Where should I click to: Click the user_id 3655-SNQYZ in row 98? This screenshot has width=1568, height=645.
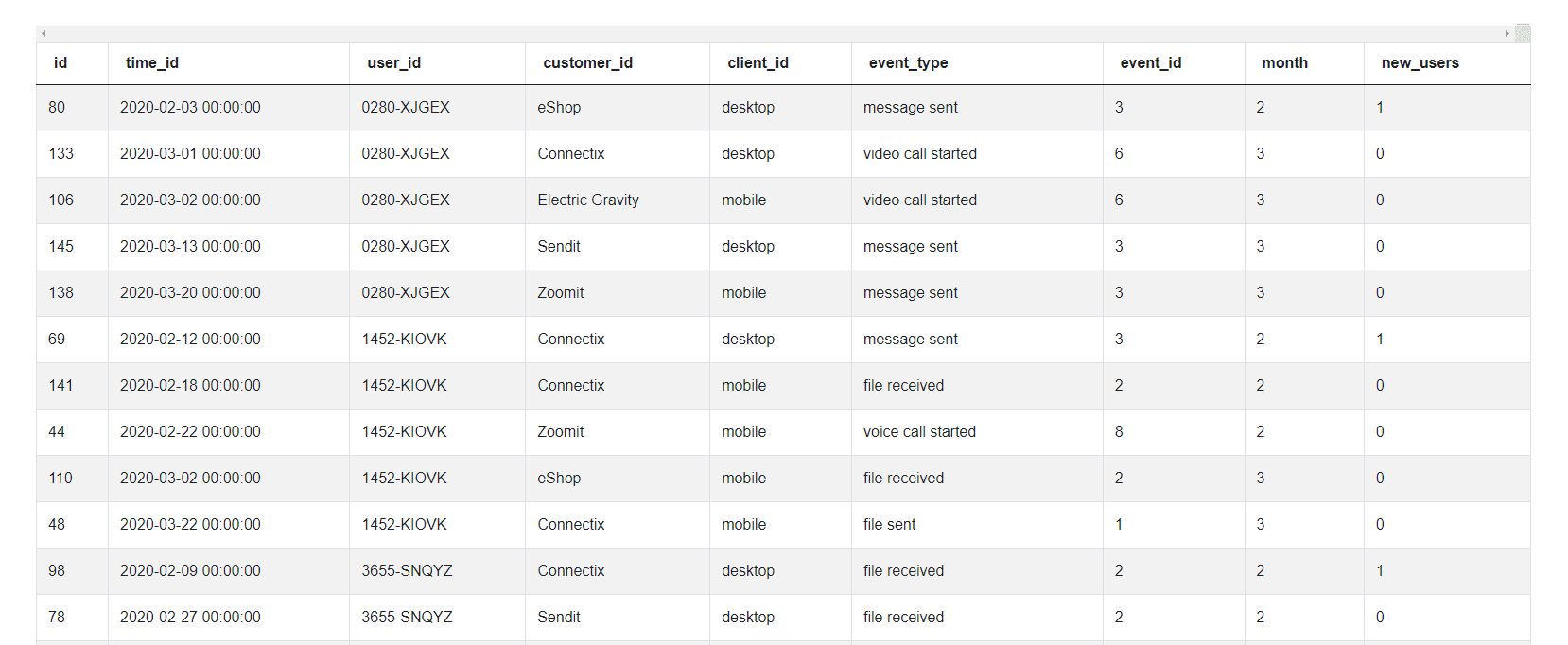coord(408,570)
